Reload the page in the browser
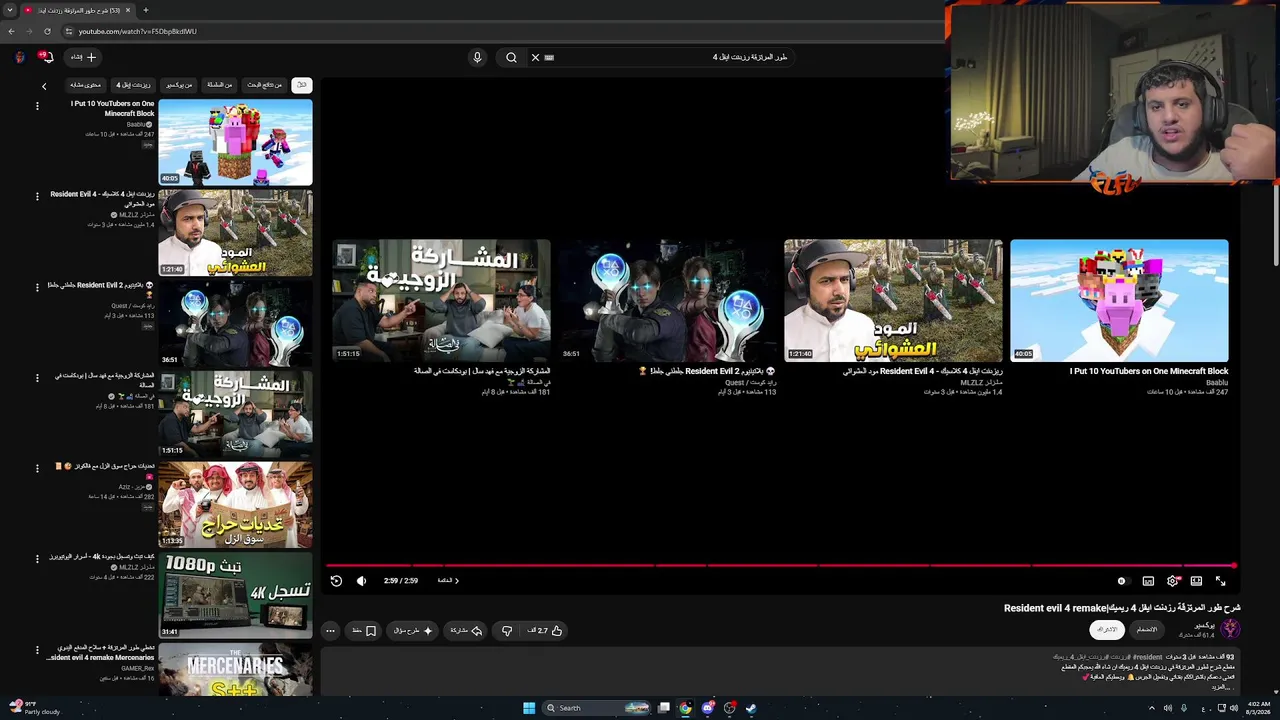1280x720 pixels. (47, 31)
